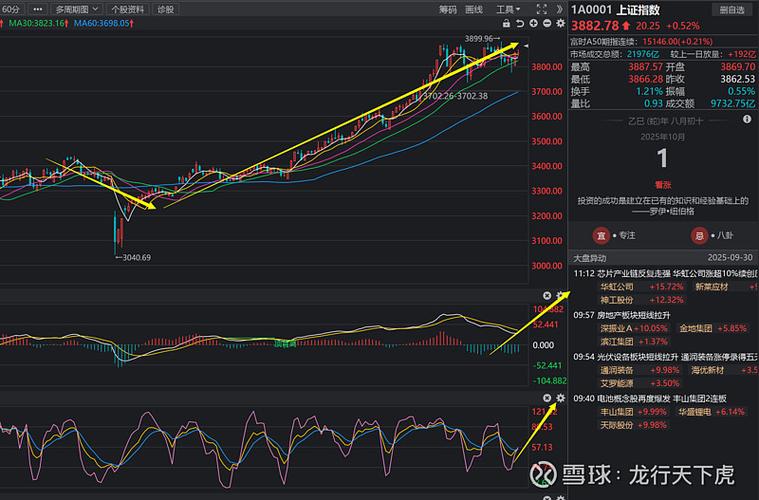Switch to 个股资料 tab

[x=127, y=9]
